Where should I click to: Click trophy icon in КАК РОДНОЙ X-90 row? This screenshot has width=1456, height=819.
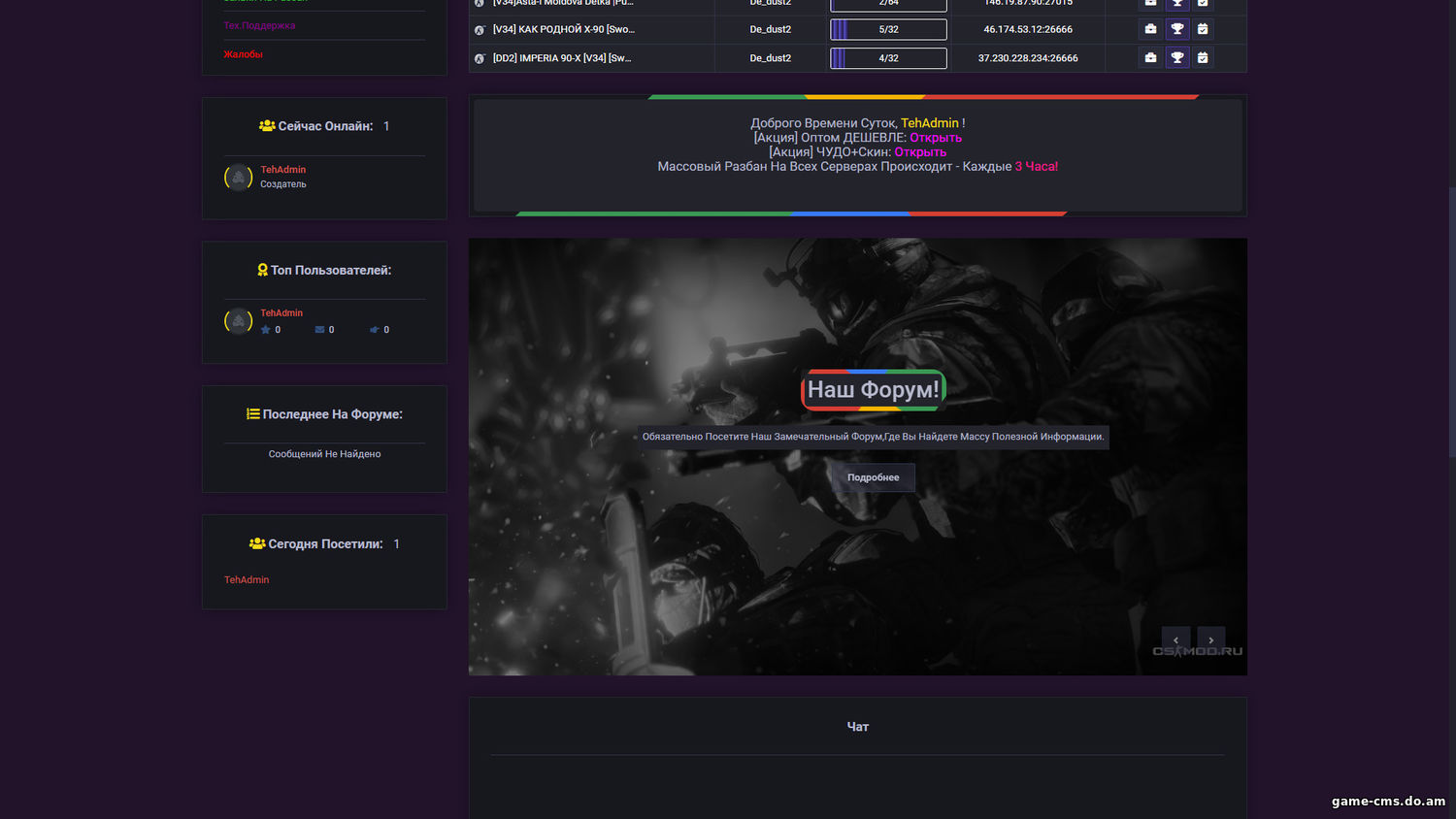coord(1176,29)
